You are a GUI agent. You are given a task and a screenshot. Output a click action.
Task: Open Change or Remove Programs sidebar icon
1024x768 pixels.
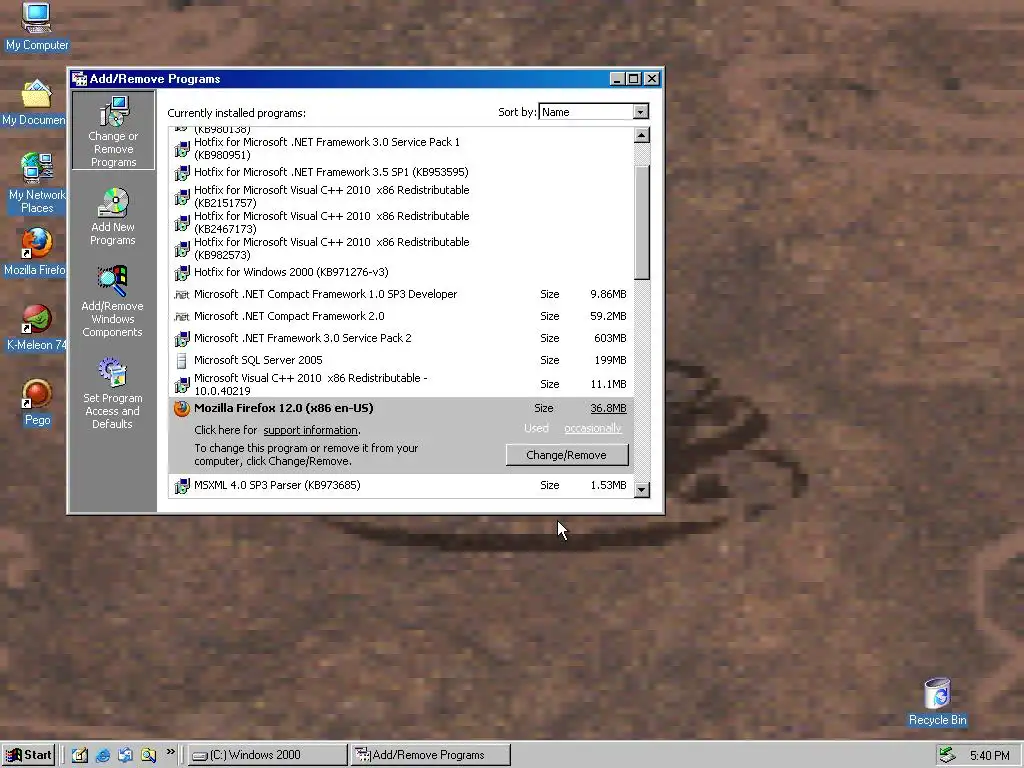pyautogui.click(x=114, y=131)
